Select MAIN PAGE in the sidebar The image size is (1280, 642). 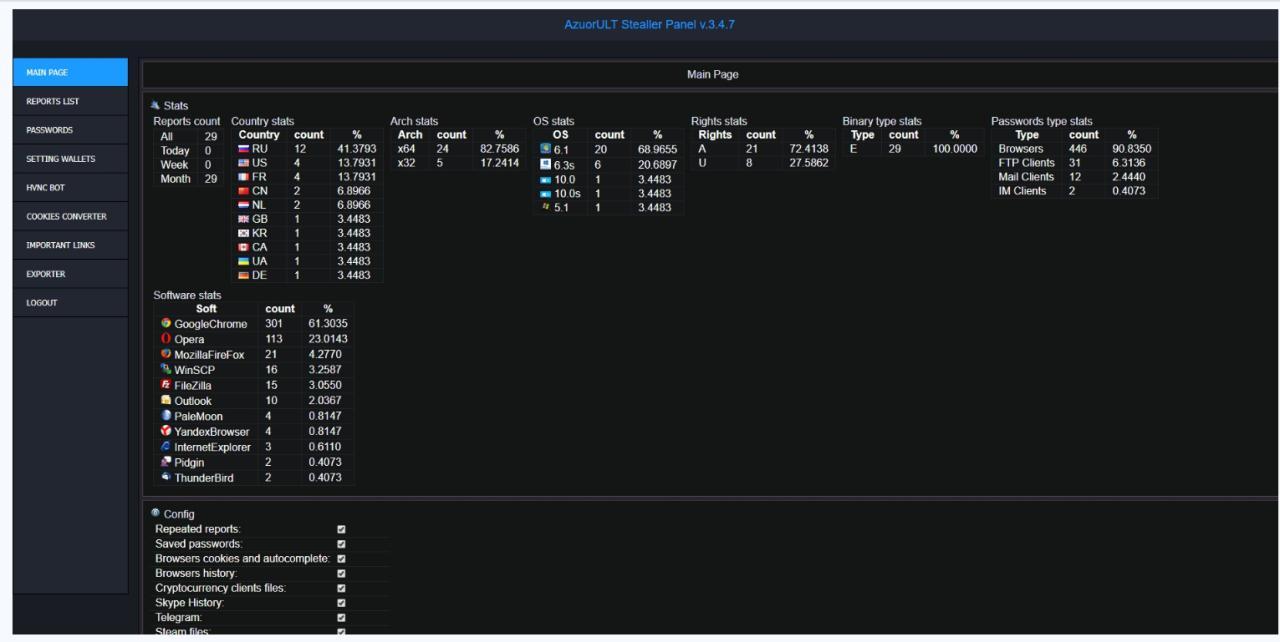(x=70, y=72)
